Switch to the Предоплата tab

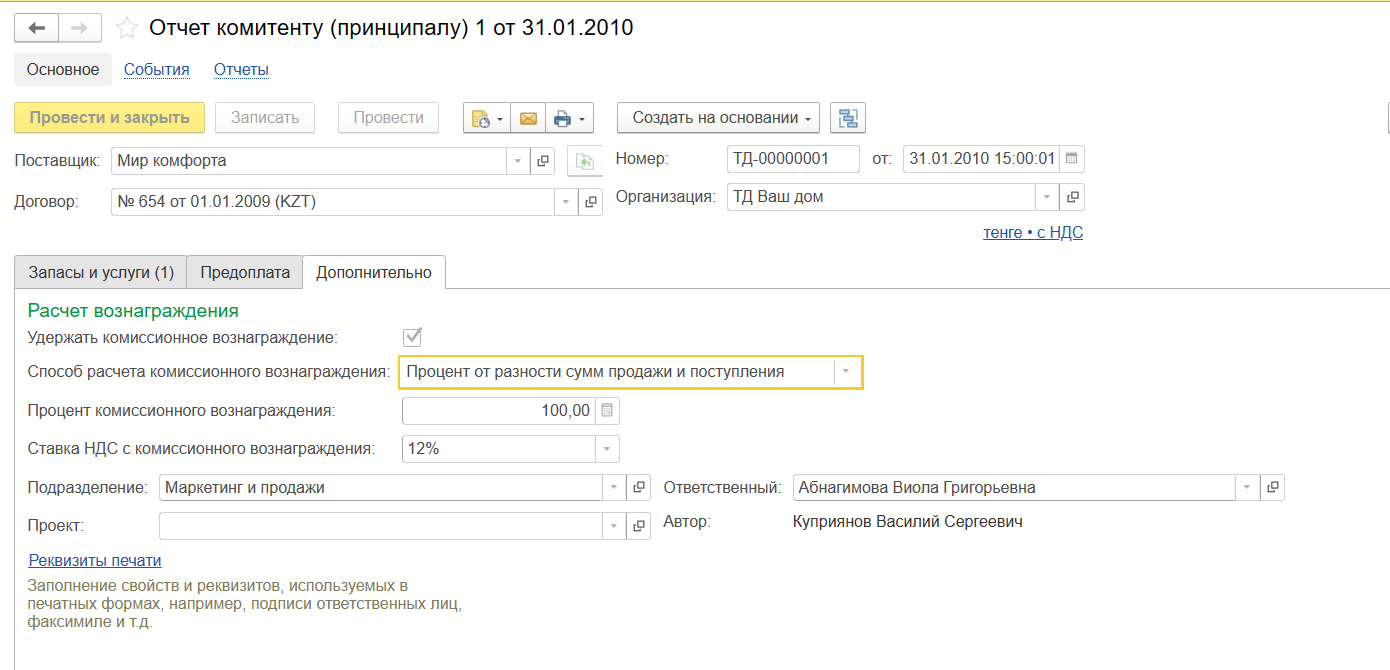(245, 272)
